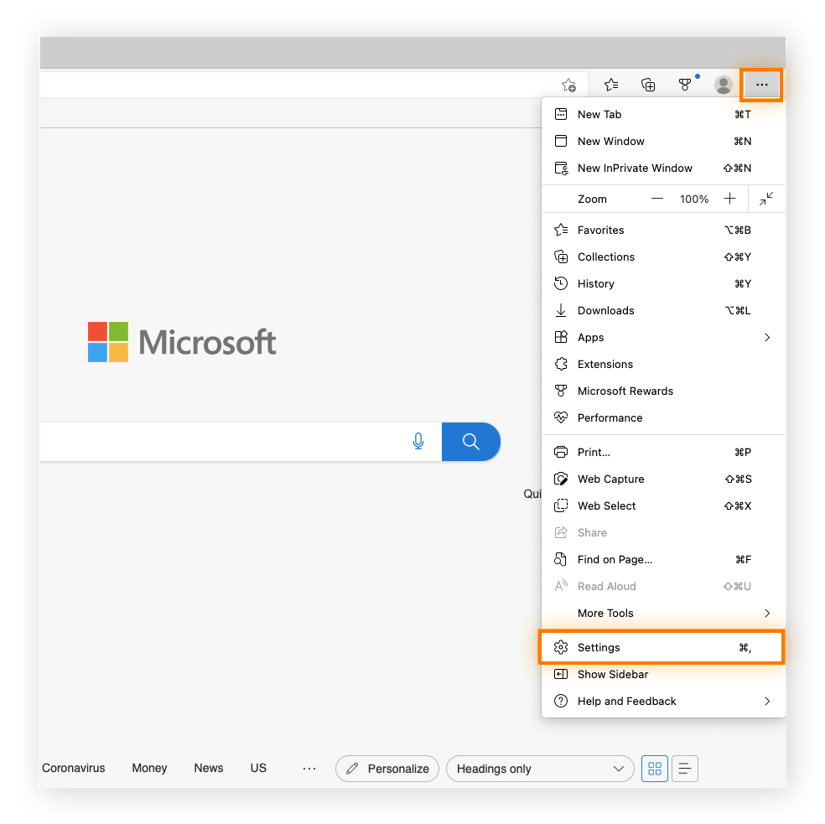Add this page to favorites

[x=569, y=85]
